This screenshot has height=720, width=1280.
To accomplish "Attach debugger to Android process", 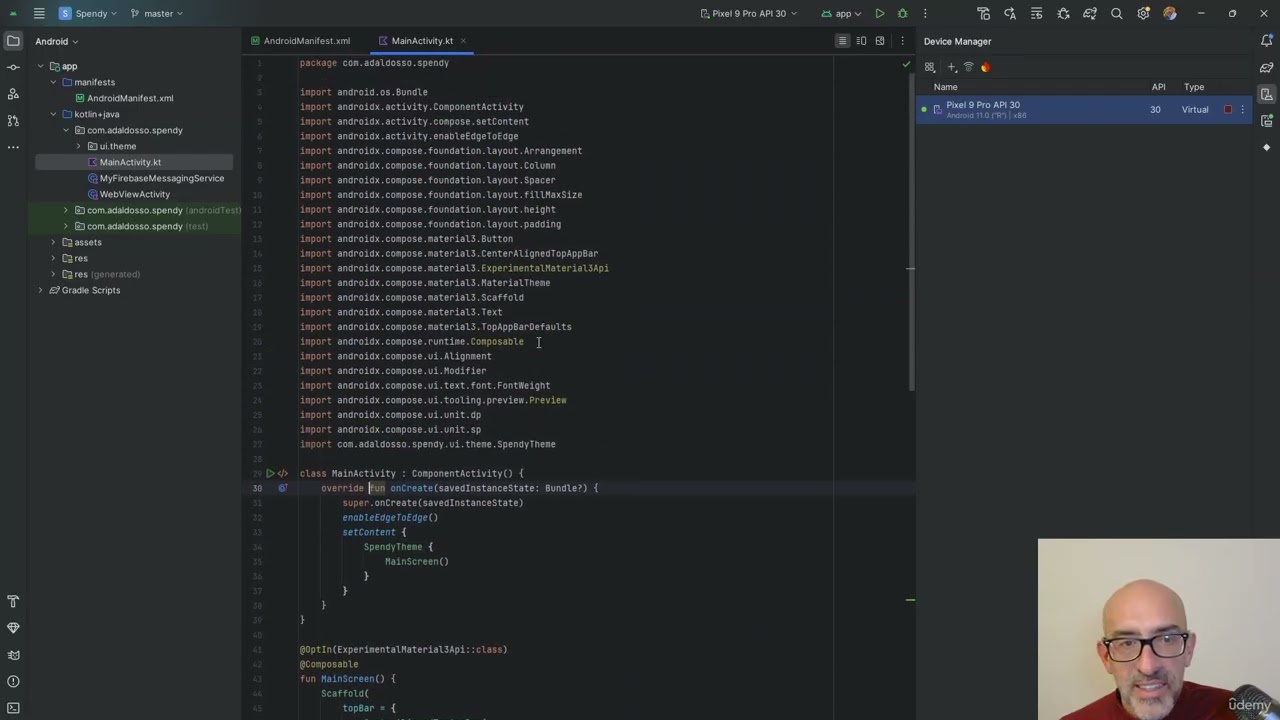I will [x=1063, y=13].
